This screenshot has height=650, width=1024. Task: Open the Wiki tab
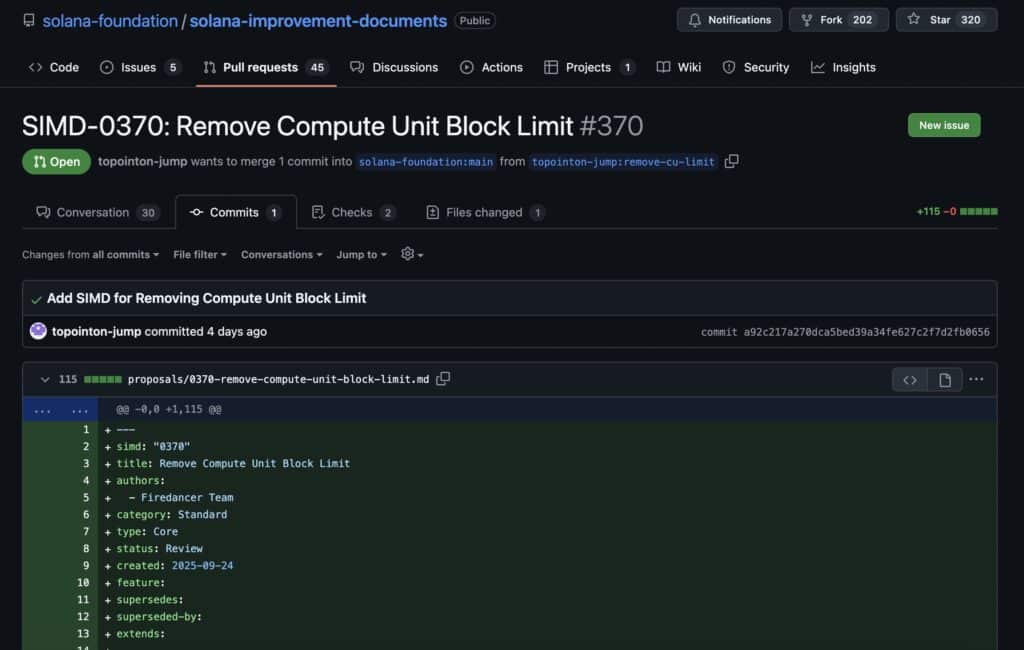pyautogui.click(x=679, y=67)
